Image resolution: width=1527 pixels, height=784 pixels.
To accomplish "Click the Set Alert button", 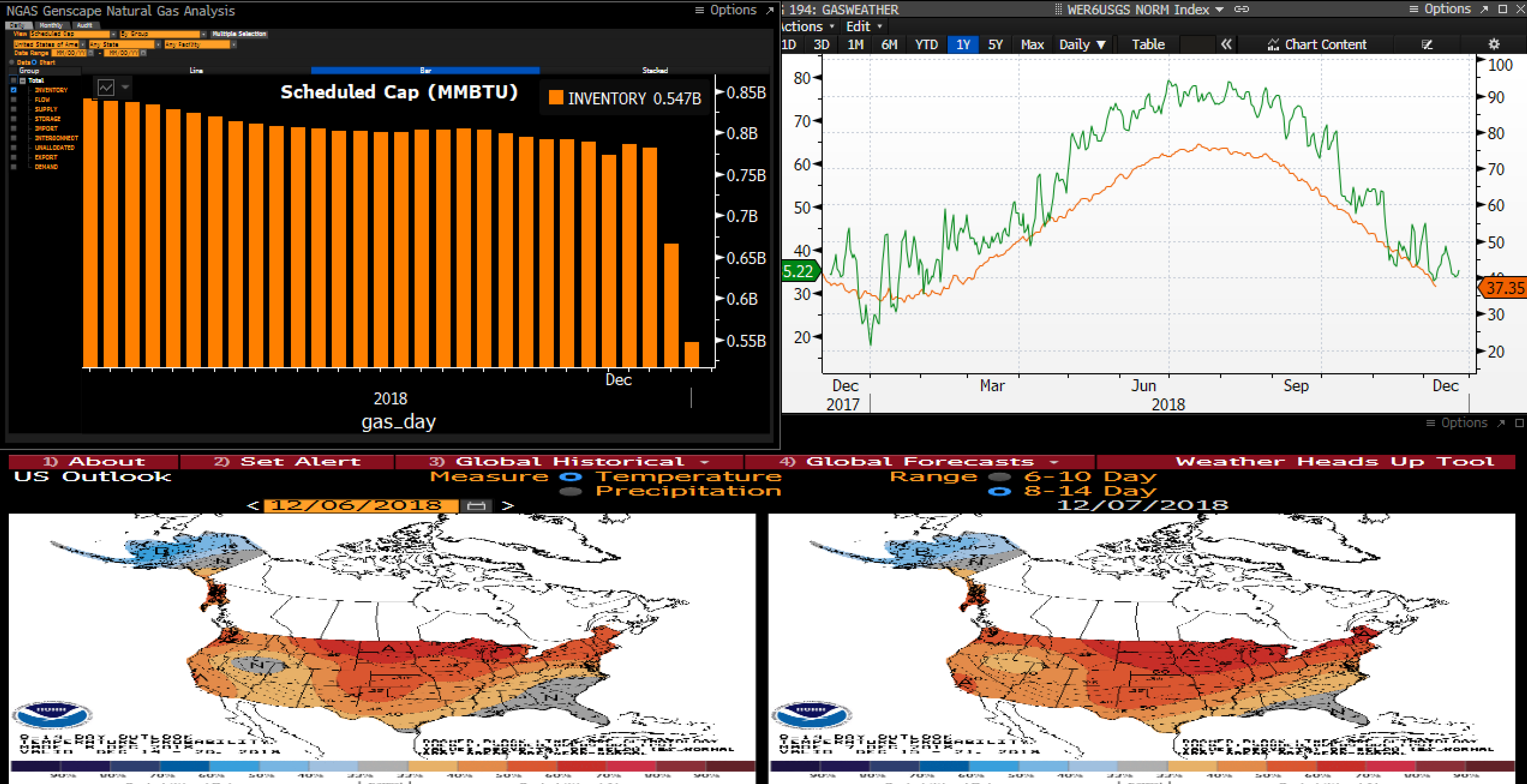I will (287, 462).
